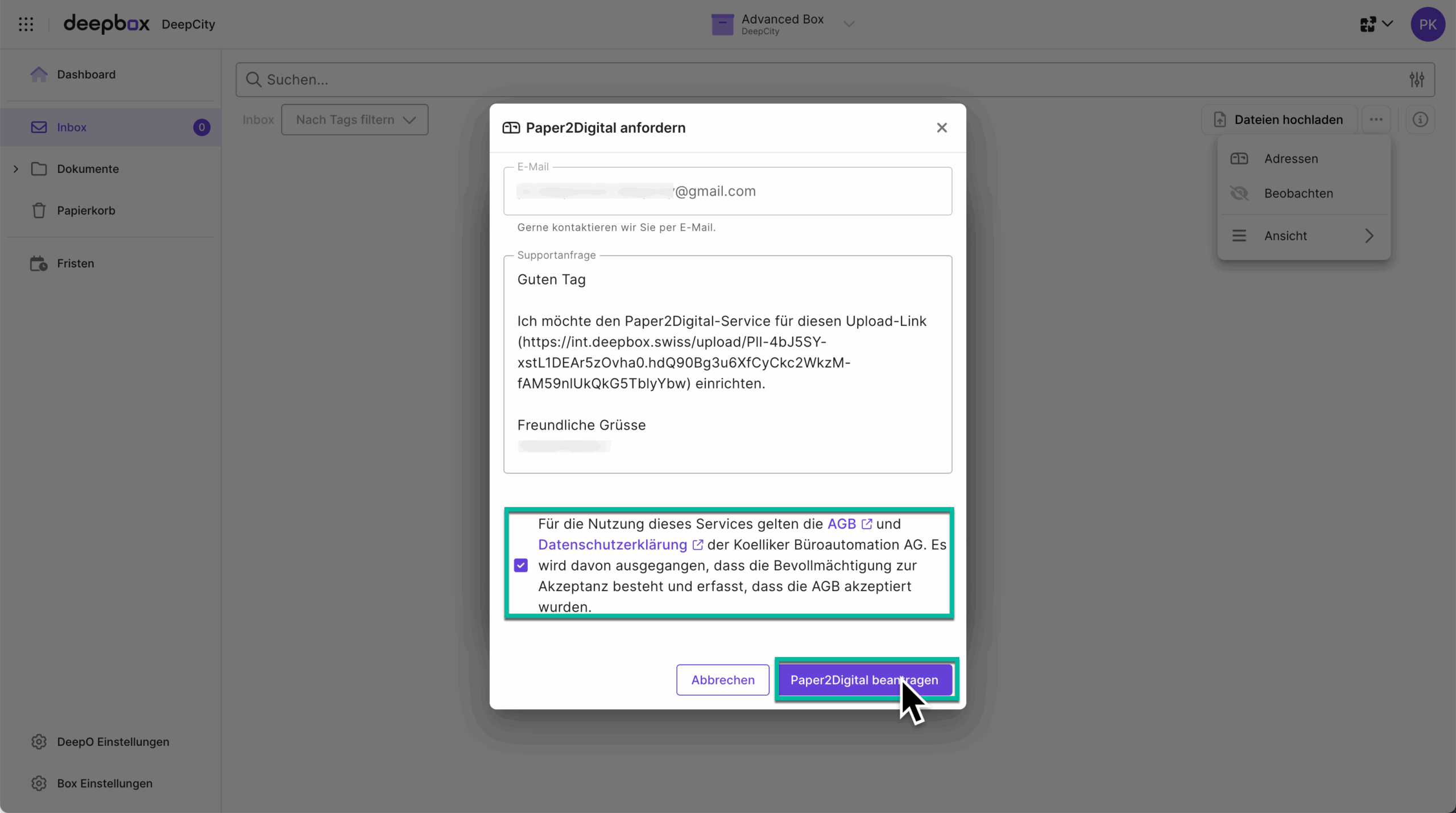Open the apps grid launcher icon
1456x813 pixels.
pos(26,24)
